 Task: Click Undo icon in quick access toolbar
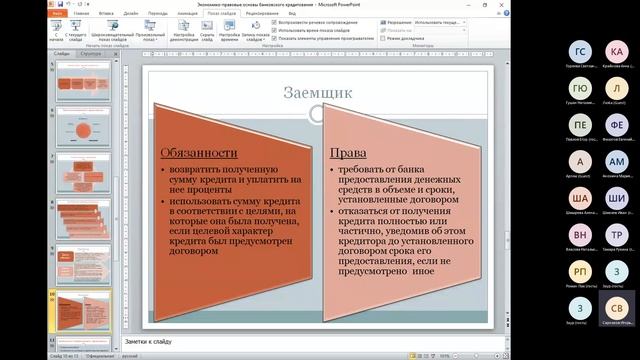(x=68, y=4)
